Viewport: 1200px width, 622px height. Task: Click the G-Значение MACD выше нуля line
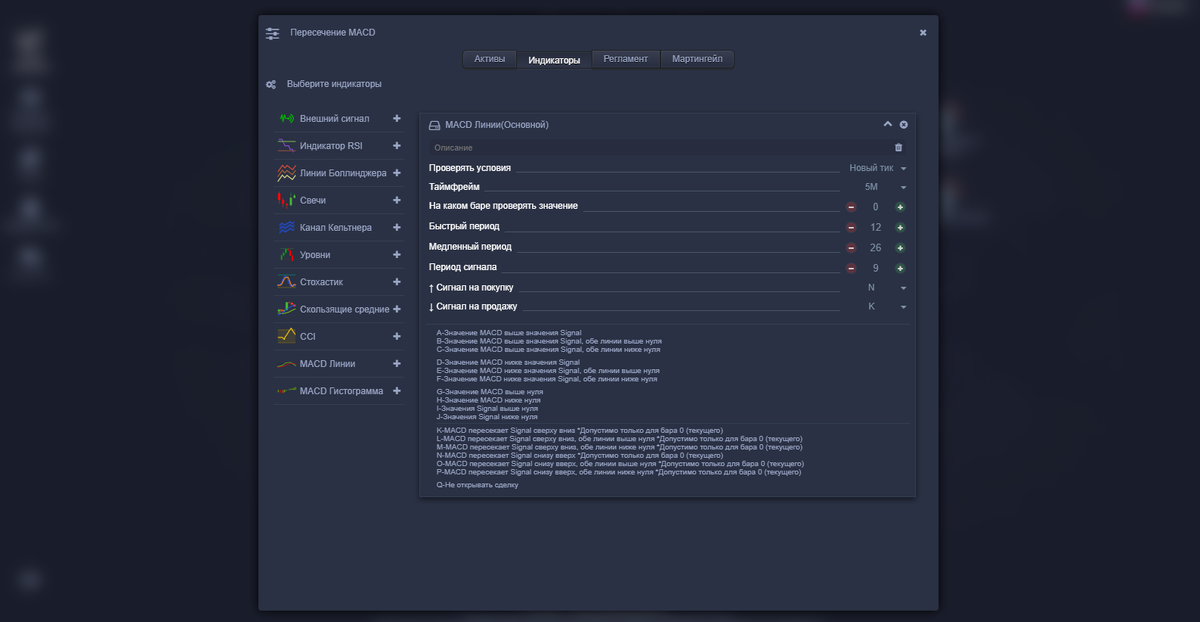tap(490, 392)
